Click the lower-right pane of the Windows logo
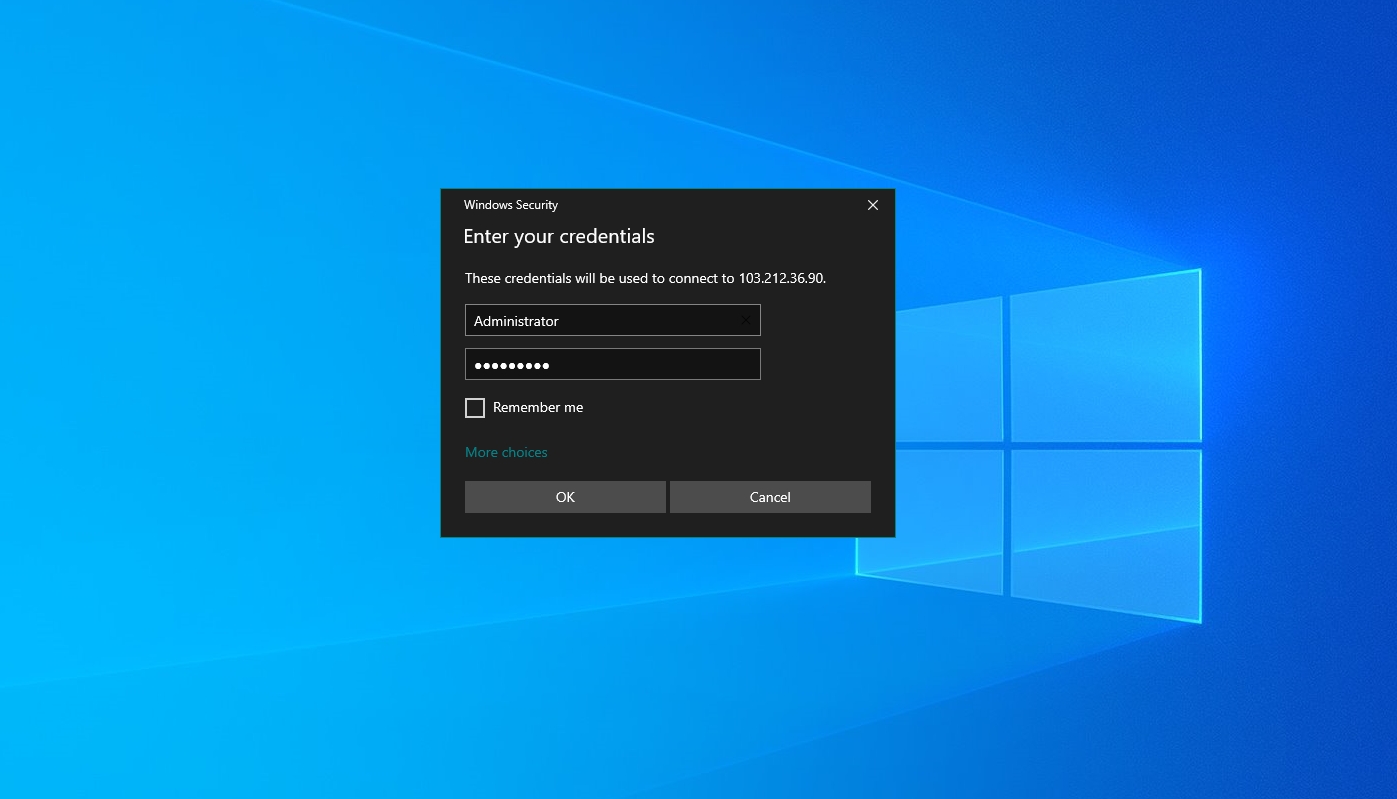This screenshot has width=1397, height=799. coord(1105,530)
